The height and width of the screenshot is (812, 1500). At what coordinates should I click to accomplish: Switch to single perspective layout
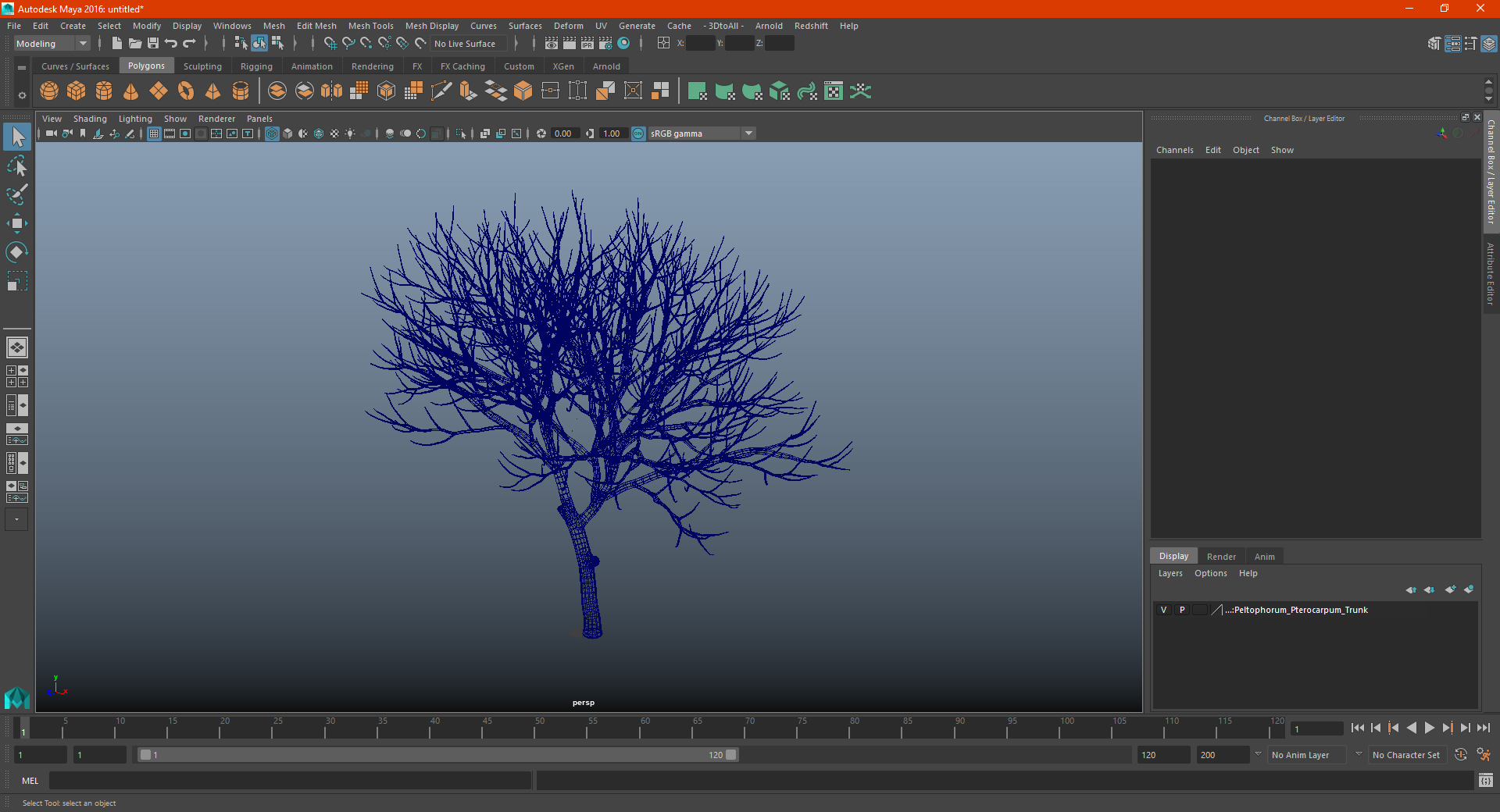(x=16, y=347)
